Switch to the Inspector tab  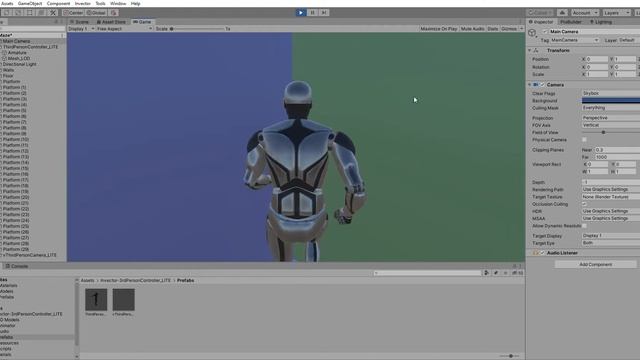pos(541,22)
